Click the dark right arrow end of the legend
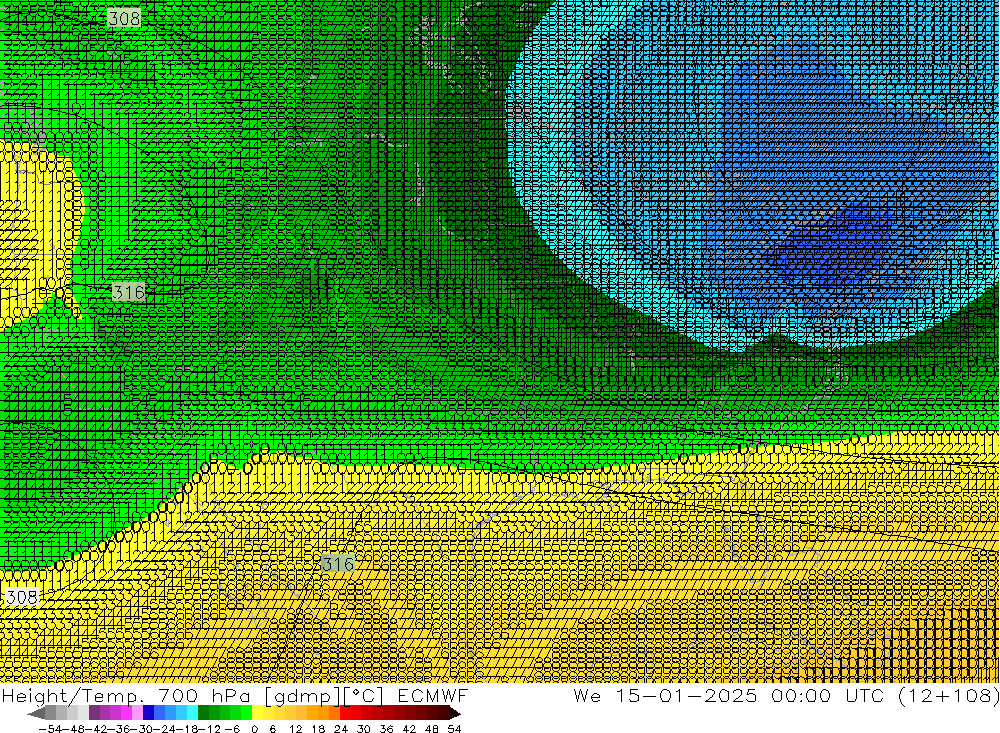 (455, 713)
